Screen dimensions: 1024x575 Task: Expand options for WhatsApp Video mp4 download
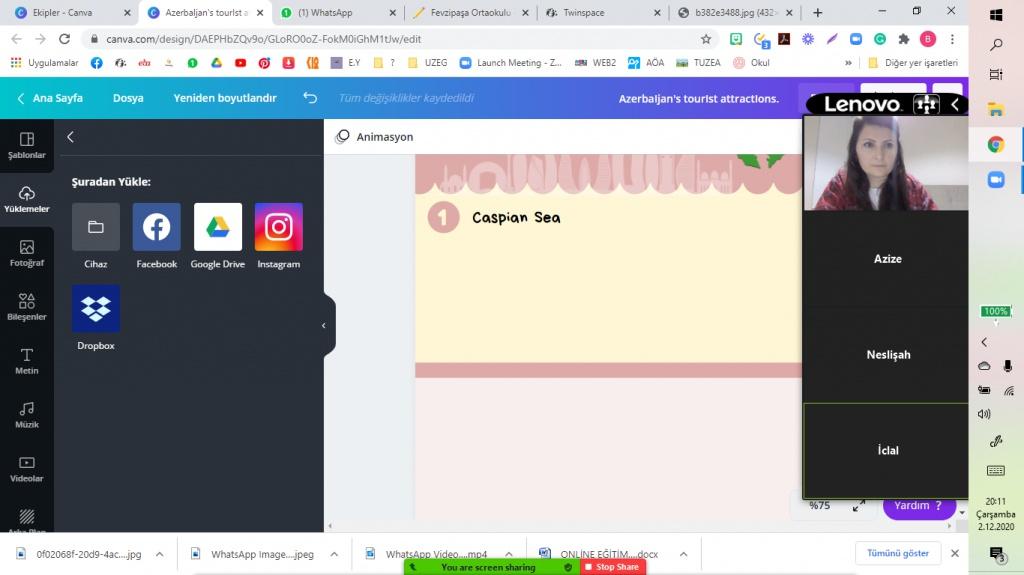[x=508, y=554]
